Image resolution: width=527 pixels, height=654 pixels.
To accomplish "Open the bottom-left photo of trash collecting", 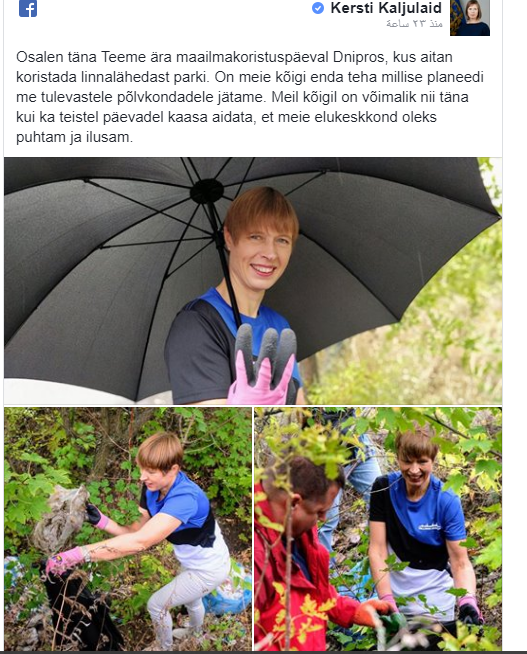I will click(x=128, y=529).
